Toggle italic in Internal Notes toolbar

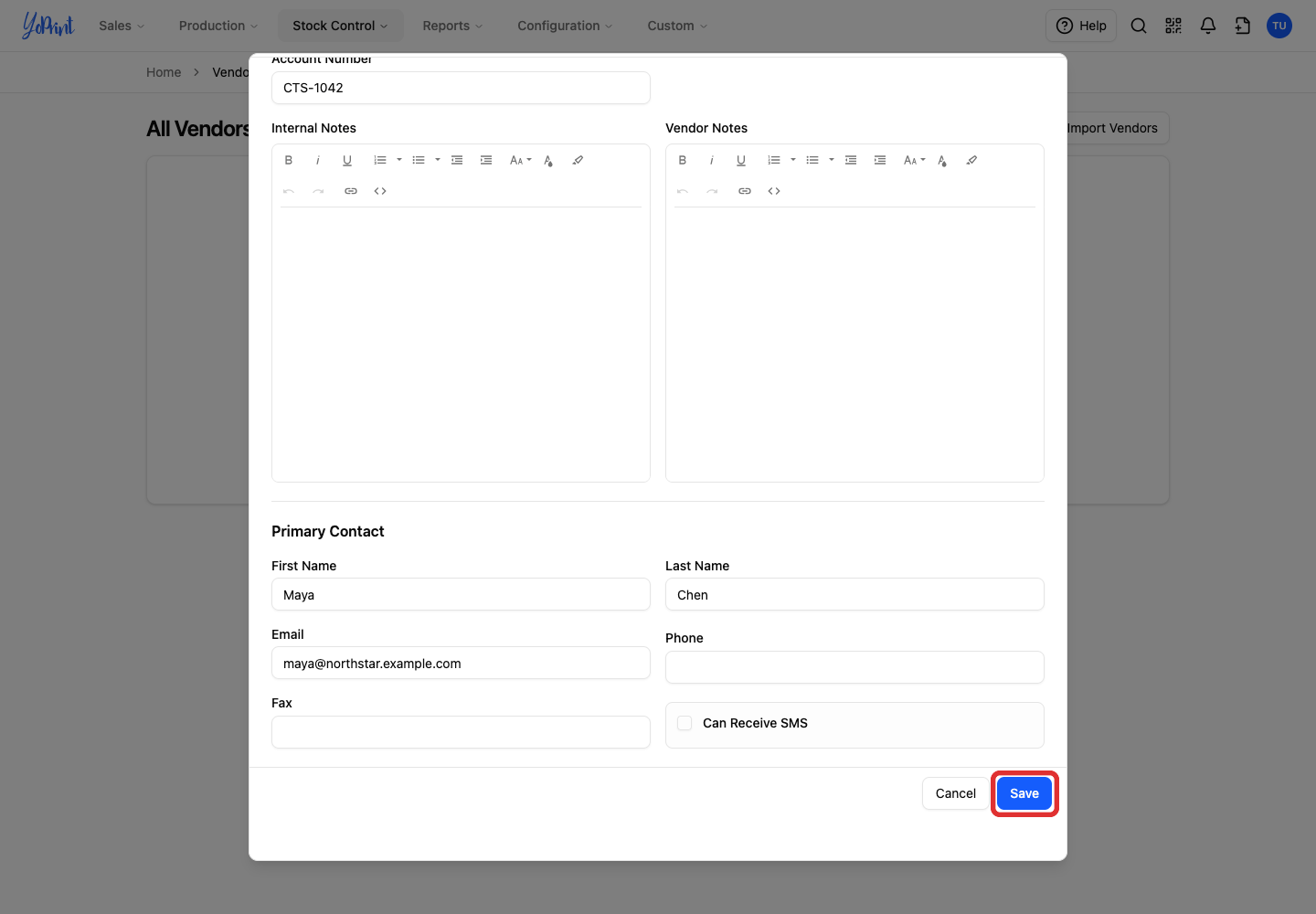coord(318,160)
